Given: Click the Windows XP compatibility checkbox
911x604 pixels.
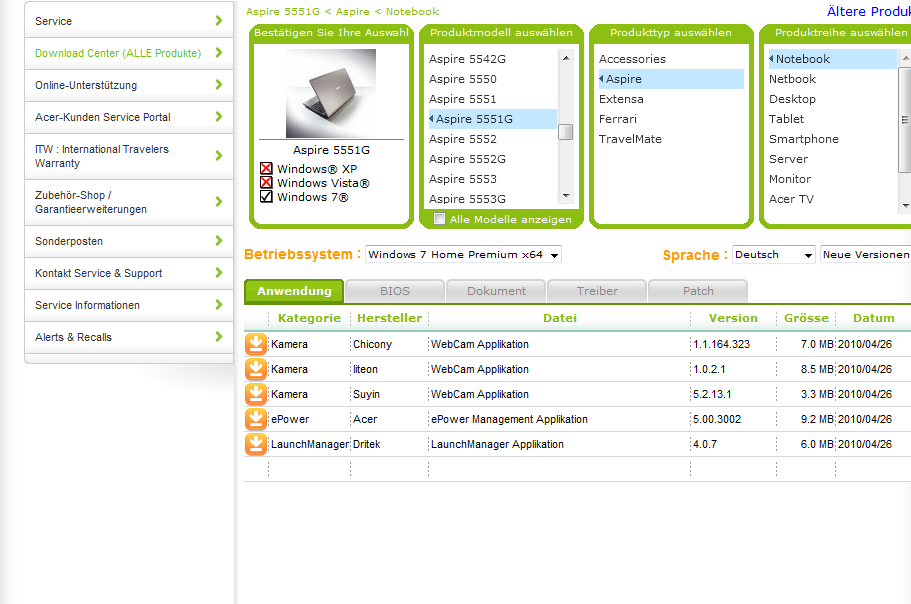Looking at the screenshot, I should pos(266,168).
